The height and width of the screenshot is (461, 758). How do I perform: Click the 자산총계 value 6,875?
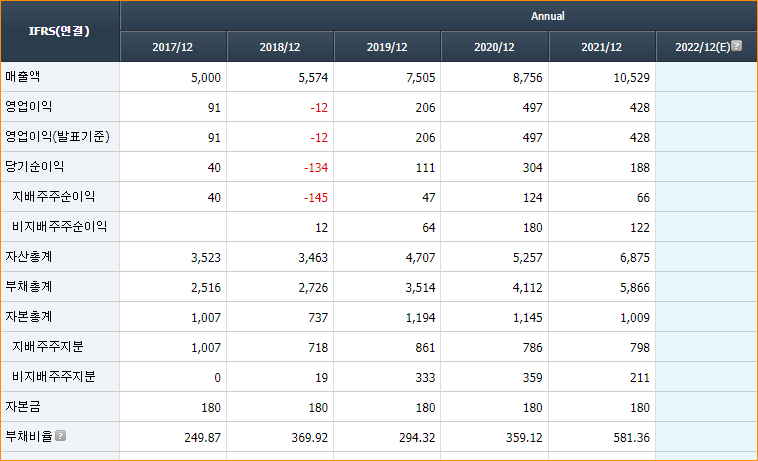(635, 258)
